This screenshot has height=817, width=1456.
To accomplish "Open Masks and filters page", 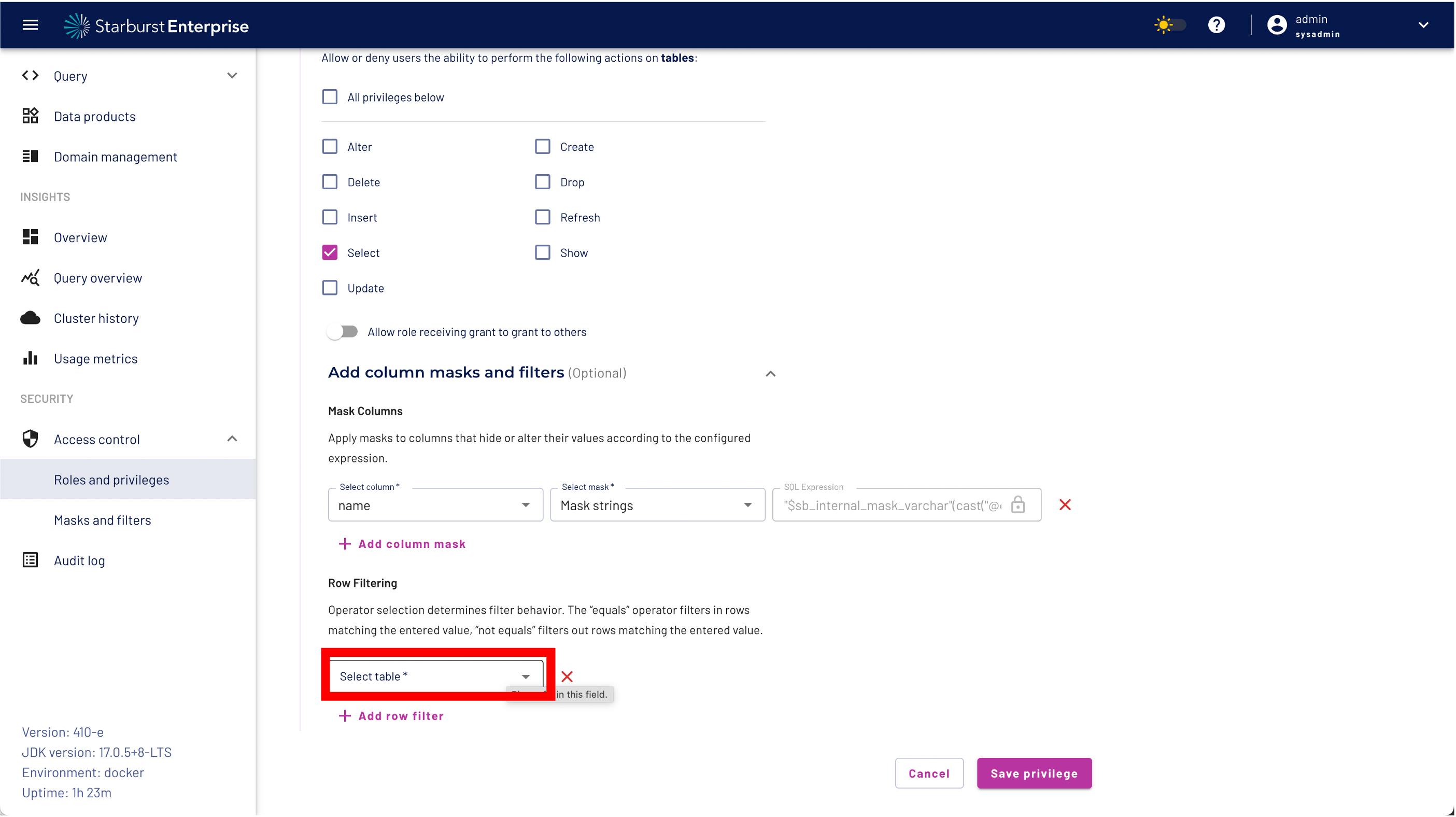I will [102, 519].
